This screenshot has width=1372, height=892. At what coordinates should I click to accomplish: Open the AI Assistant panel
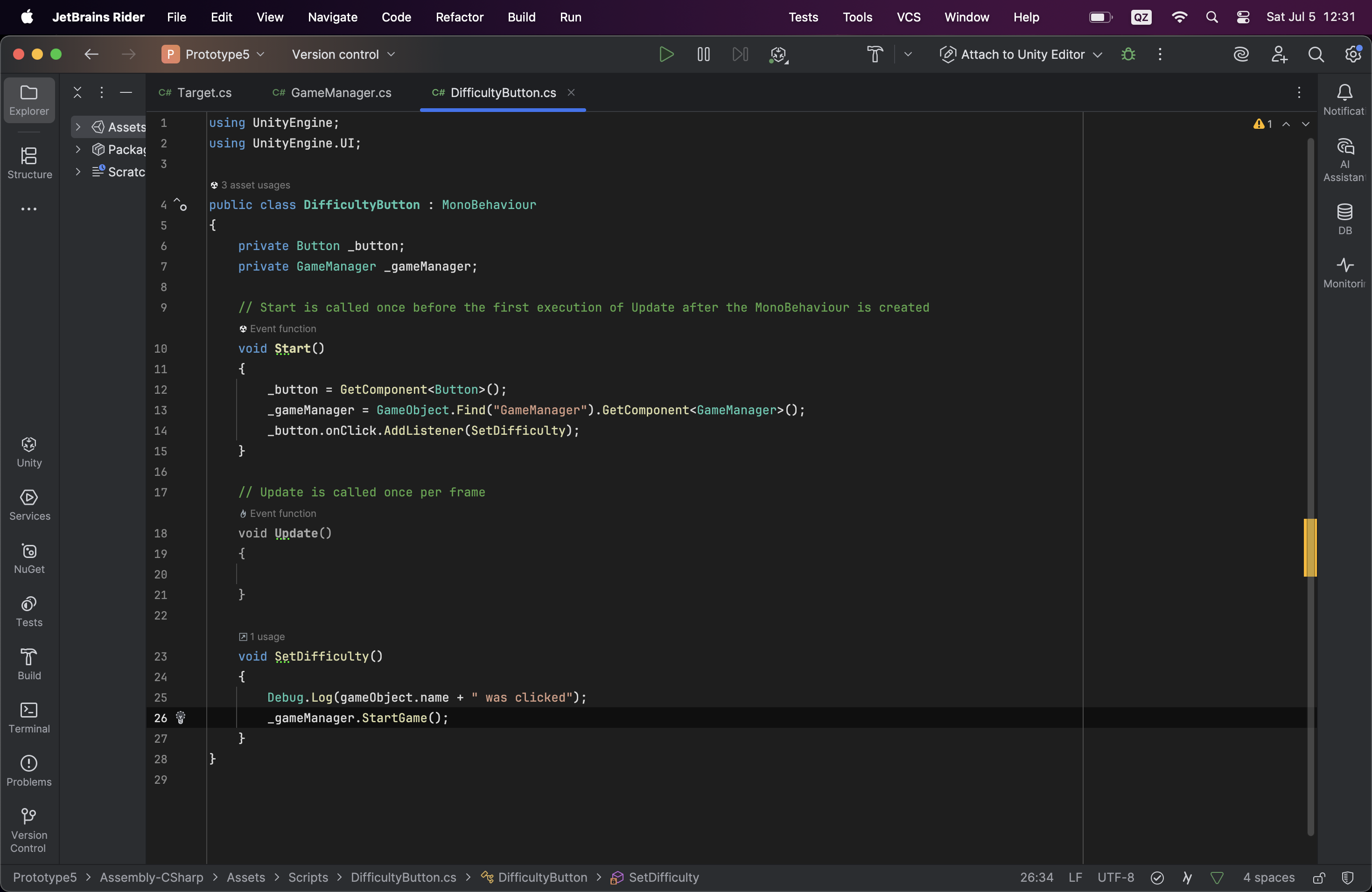tap(1344, 160)
